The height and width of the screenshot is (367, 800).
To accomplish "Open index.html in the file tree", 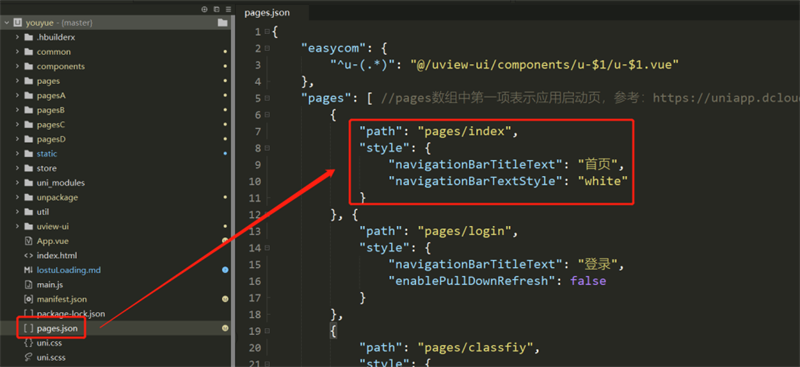I will click(x=57, y=255).
